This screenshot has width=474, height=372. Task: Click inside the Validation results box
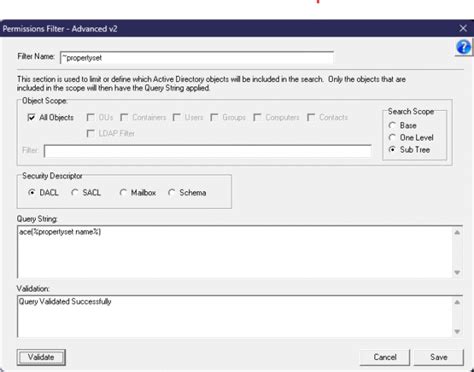click(x=235, y=316)
